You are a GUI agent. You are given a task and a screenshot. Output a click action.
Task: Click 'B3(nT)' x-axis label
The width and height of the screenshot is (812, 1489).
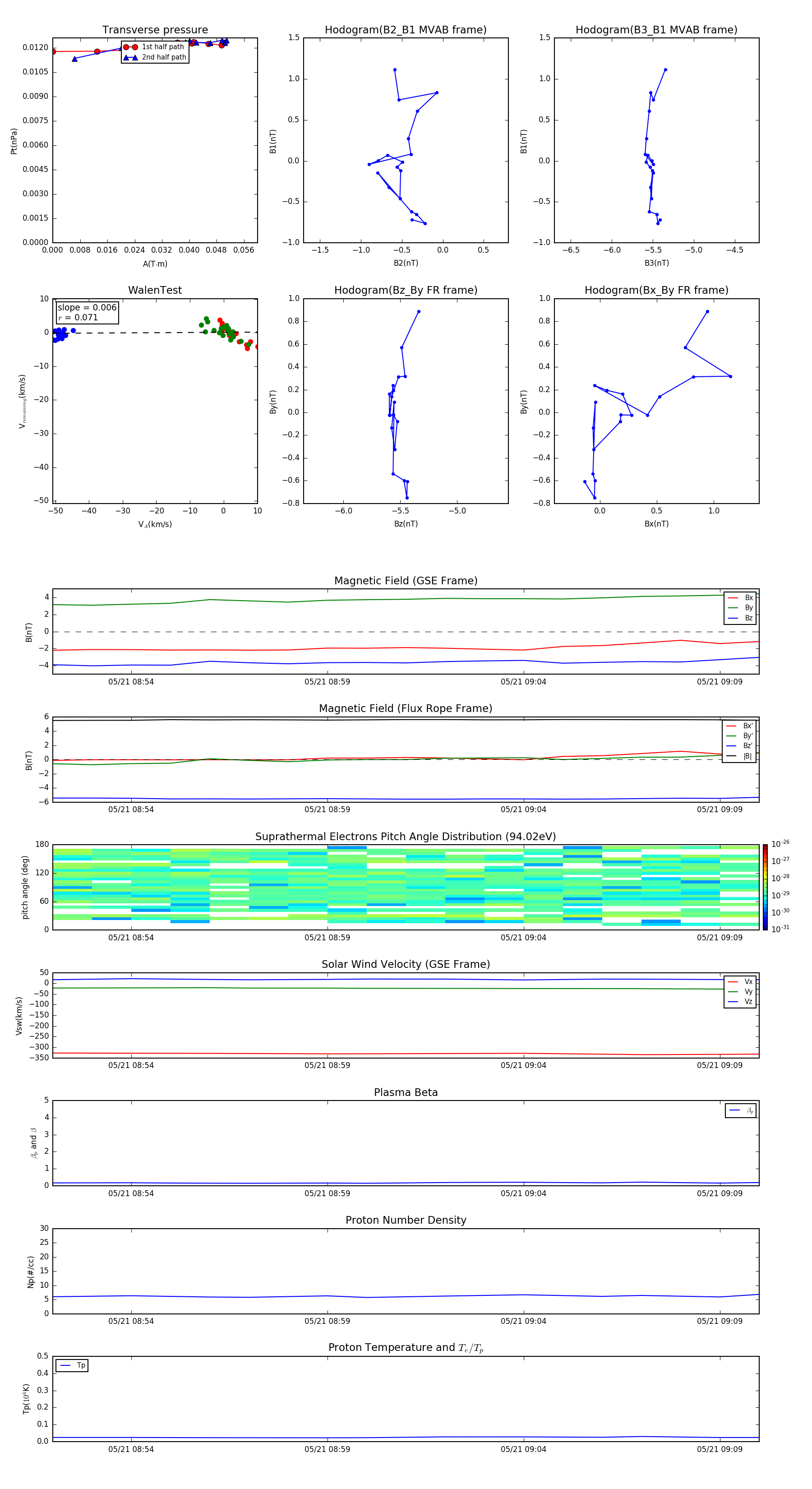[656, 263]
